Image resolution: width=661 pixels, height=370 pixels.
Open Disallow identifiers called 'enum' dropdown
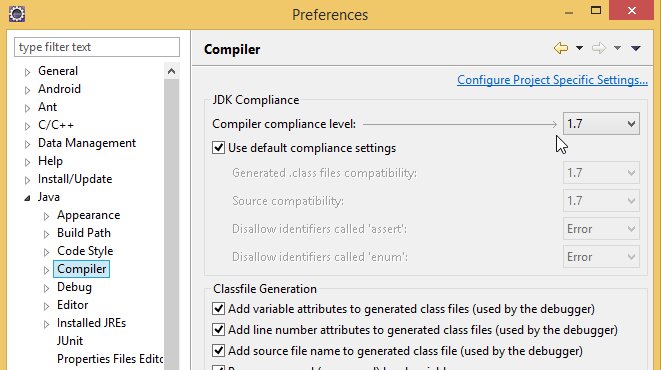pos(601,257)
